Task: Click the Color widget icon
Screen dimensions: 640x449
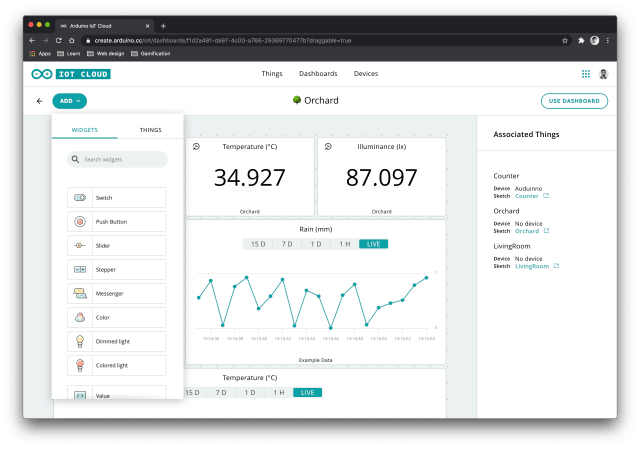Action: (x=80, y=317)
